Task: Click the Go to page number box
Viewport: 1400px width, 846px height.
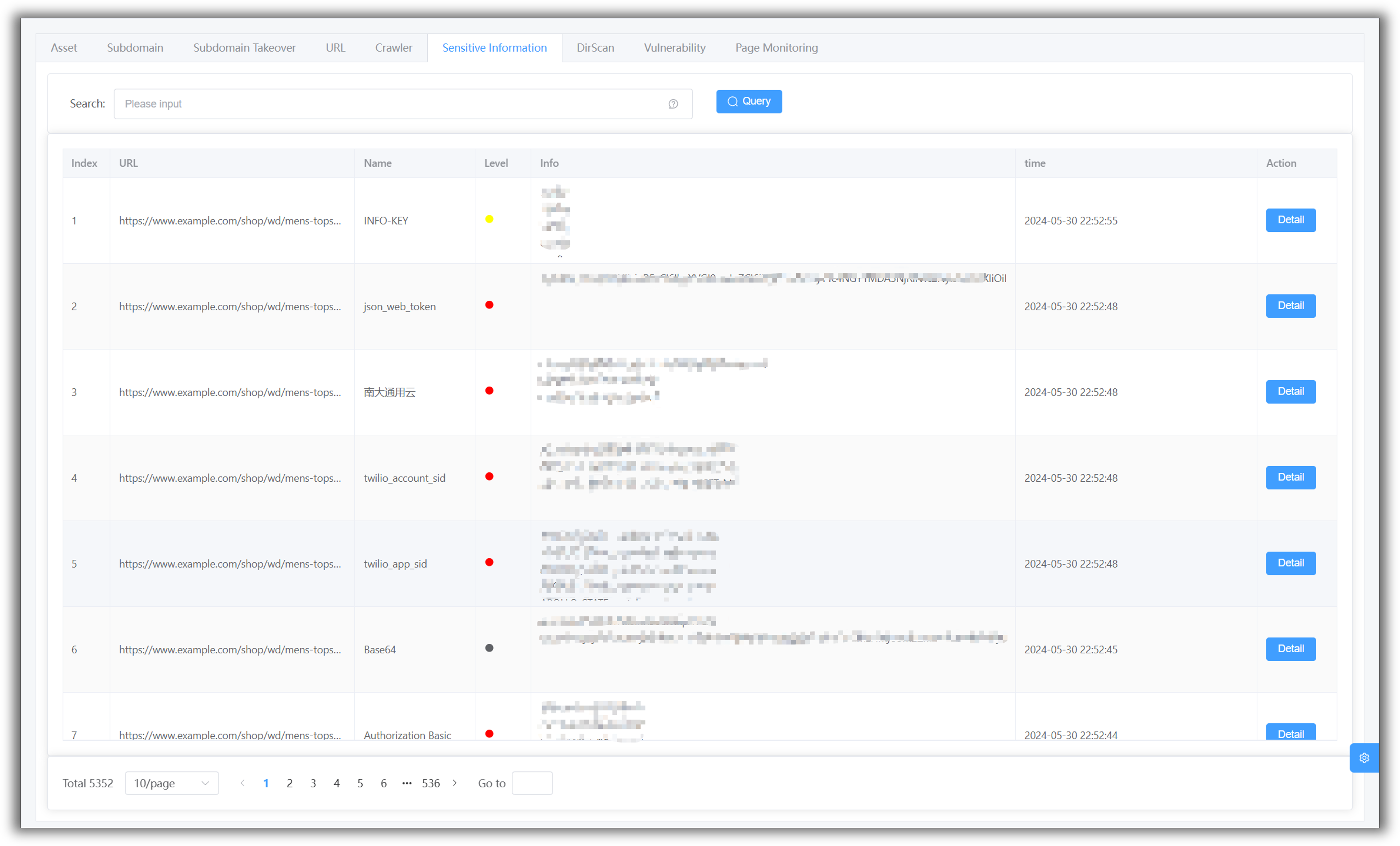Action: [x=532, y=783]
